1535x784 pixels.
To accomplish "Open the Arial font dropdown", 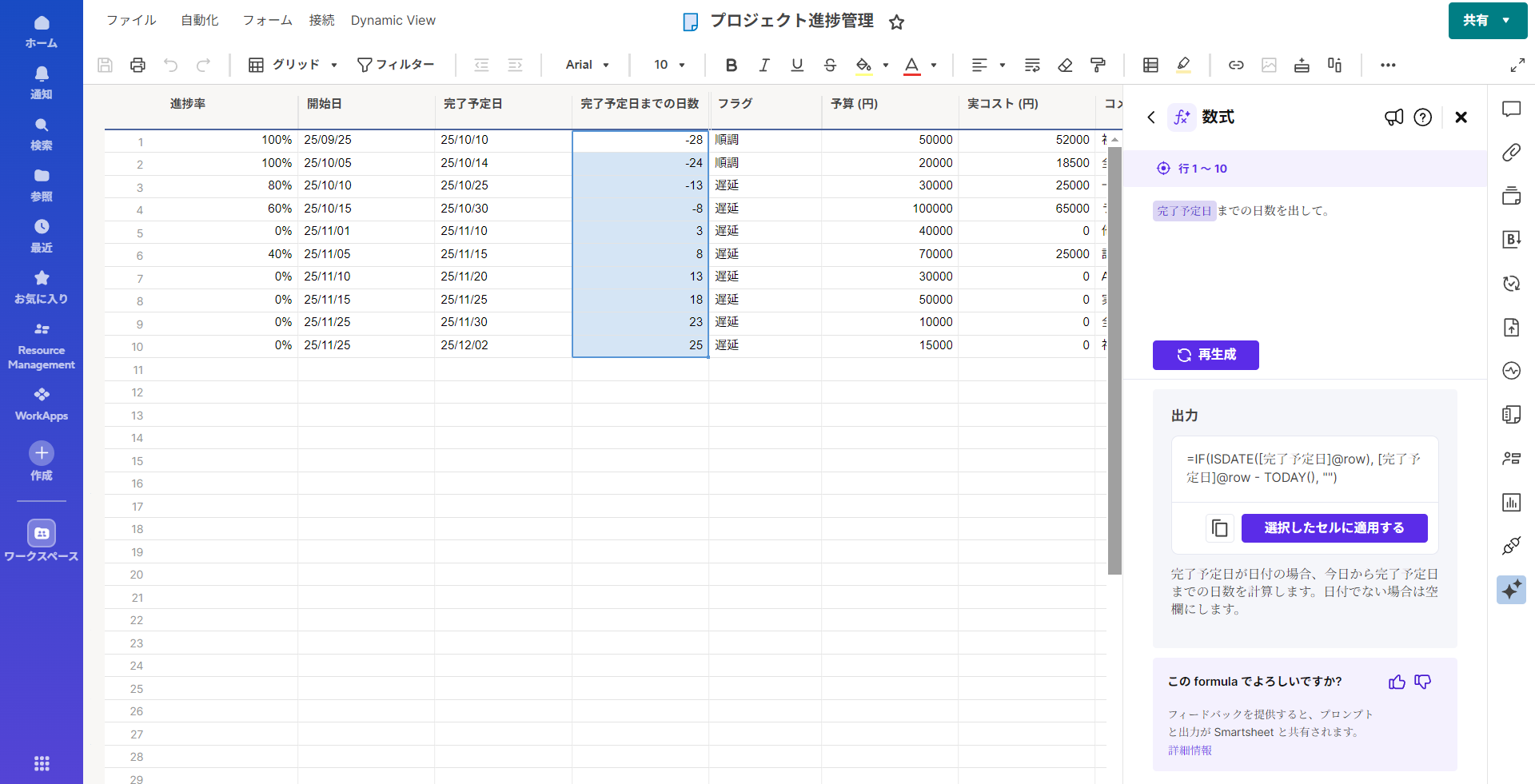I will click(x=587, y=66).
